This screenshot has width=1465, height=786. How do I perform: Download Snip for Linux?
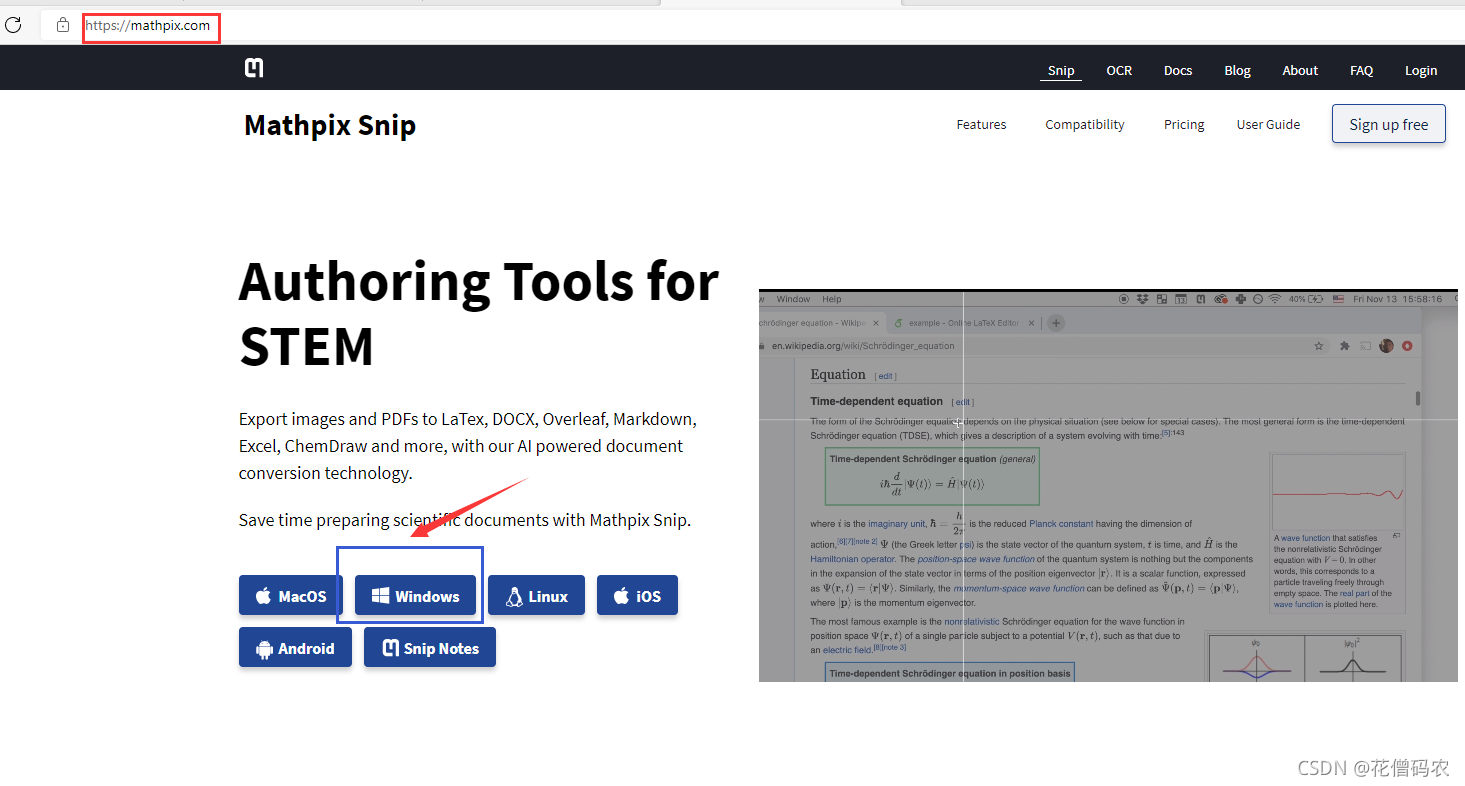(536, 596)
